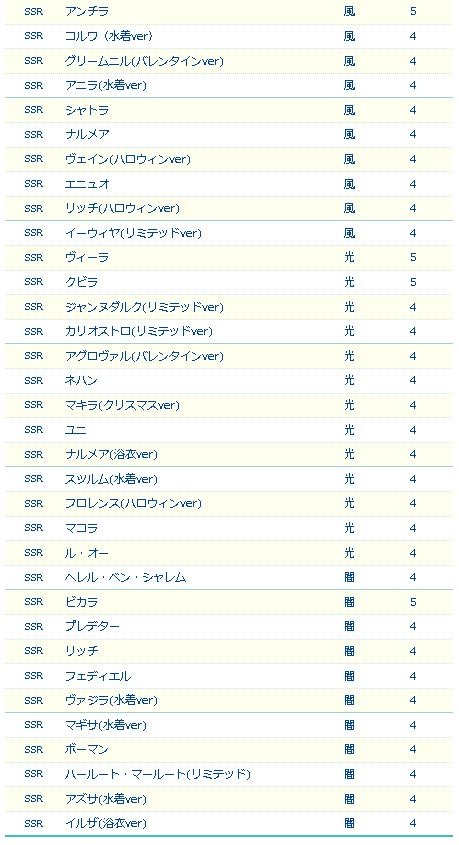Click ハールート・マールート(リミテッド) entry
Image resolution: width=459 pixels, height=845 pixels.
(158, 774)
